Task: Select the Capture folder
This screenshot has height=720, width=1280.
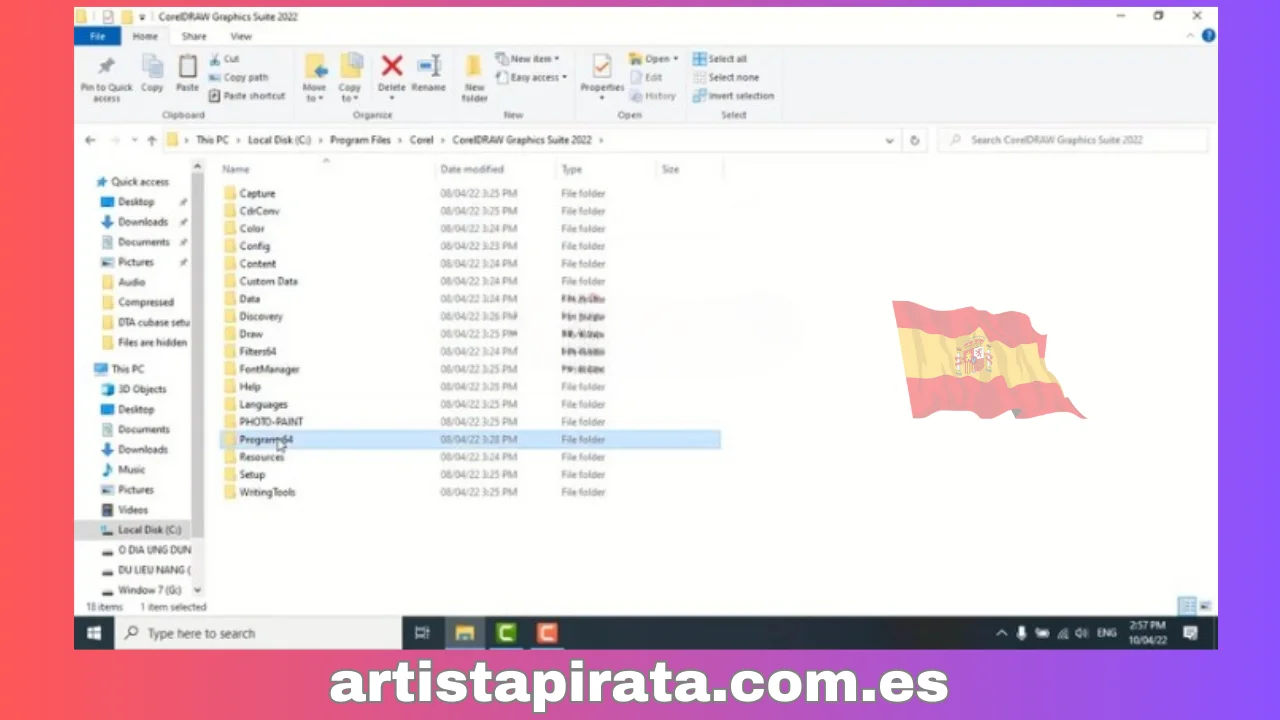Action: [x=257, y=193]
